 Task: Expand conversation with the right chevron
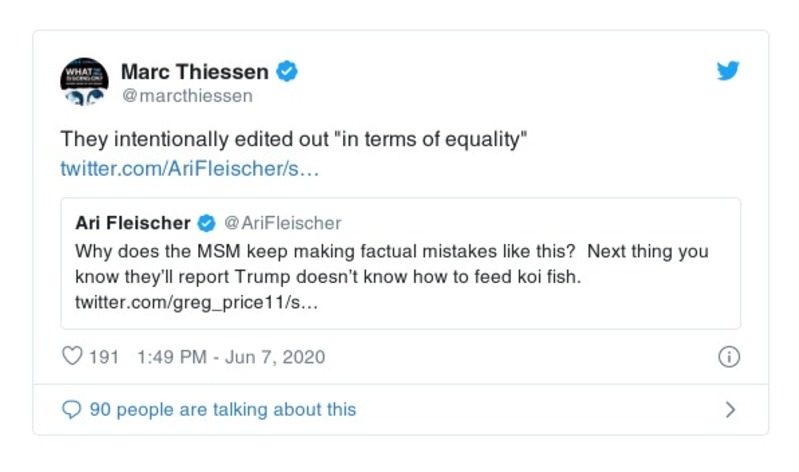click(x=730, y=409)
